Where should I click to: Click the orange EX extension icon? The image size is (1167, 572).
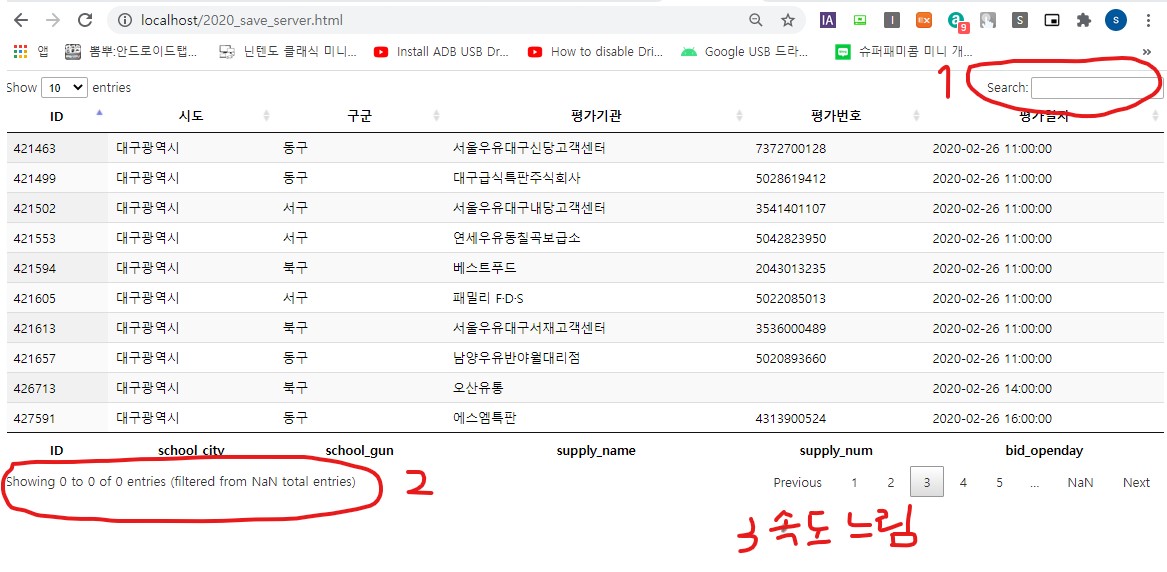924,20
